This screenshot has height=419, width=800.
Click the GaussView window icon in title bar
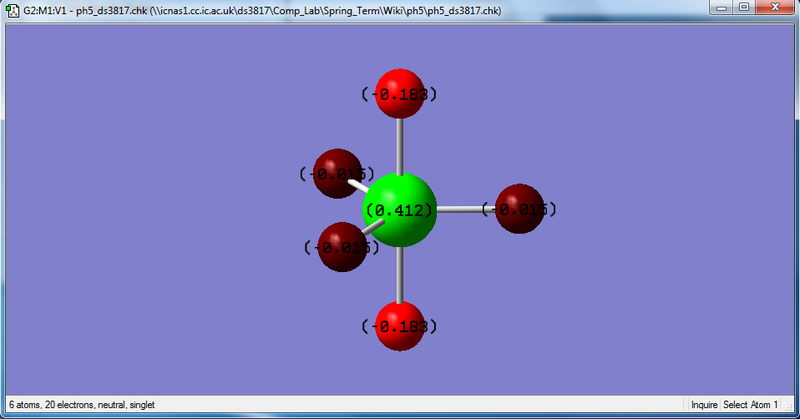[13, 11]
